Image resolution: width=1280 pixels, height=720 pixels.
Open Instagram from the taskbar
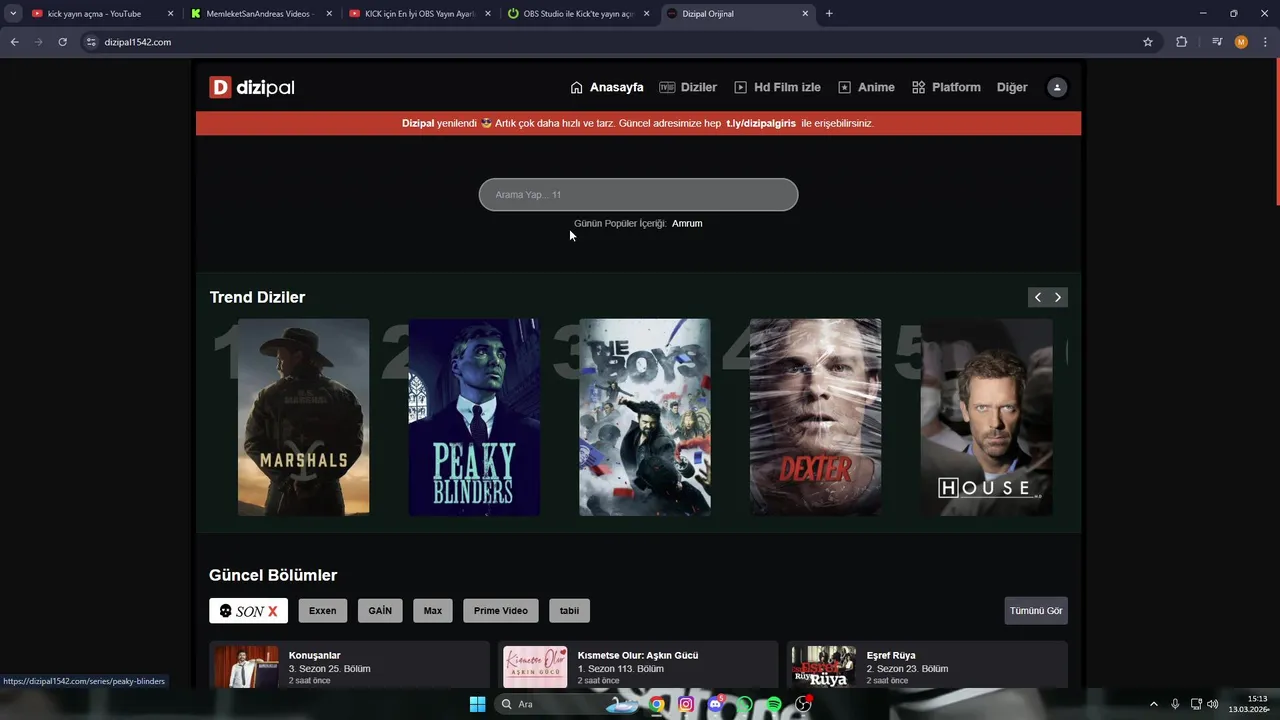686,704
